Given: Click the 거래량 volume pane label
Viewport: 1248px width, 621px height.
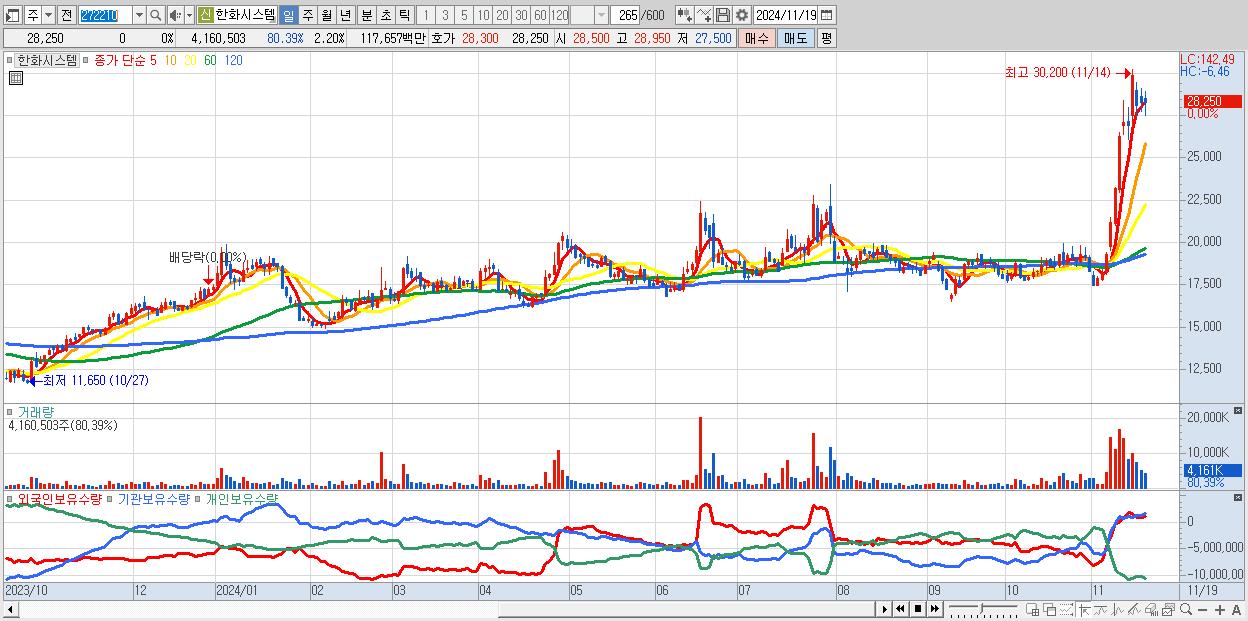Looking at the screenshot, I should tap(36, 411).
